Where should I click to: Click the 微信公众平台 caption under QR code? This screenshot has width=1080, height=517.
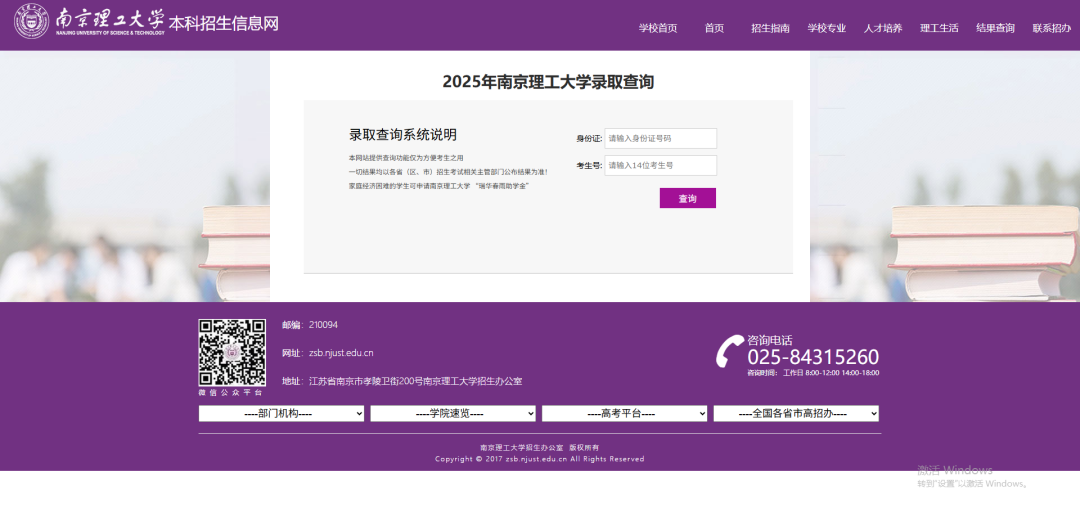(231, 392)
